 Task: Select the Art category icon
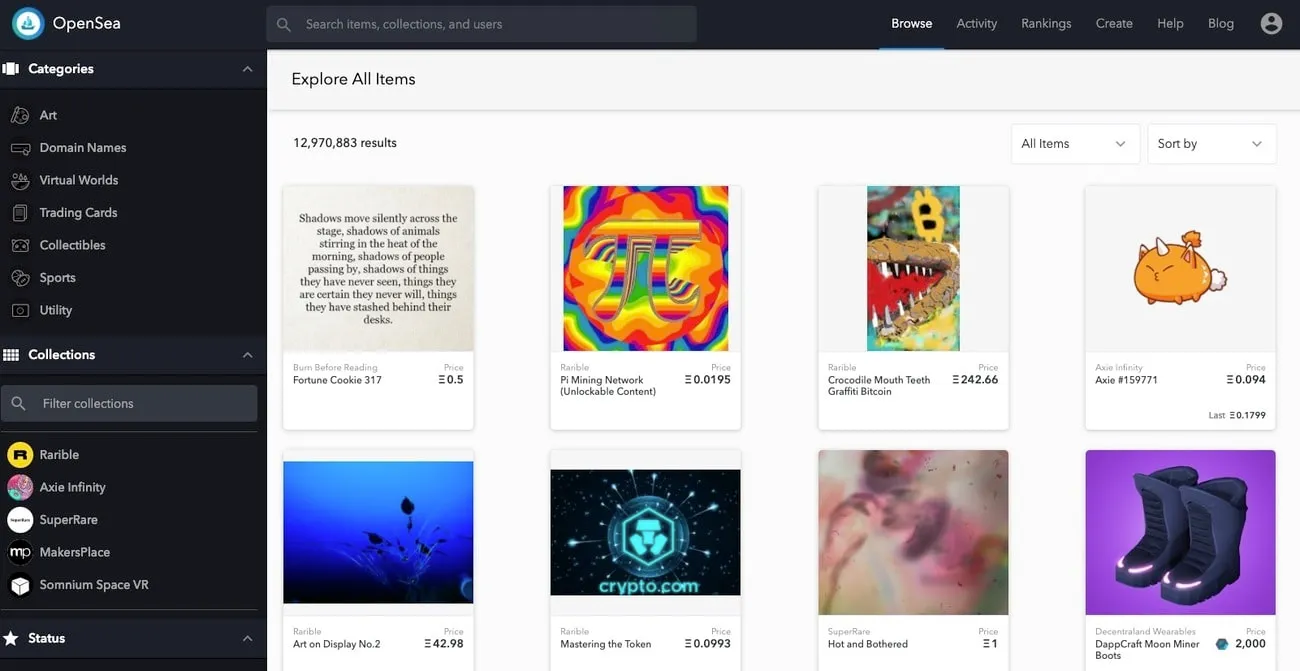coord(19,115)
